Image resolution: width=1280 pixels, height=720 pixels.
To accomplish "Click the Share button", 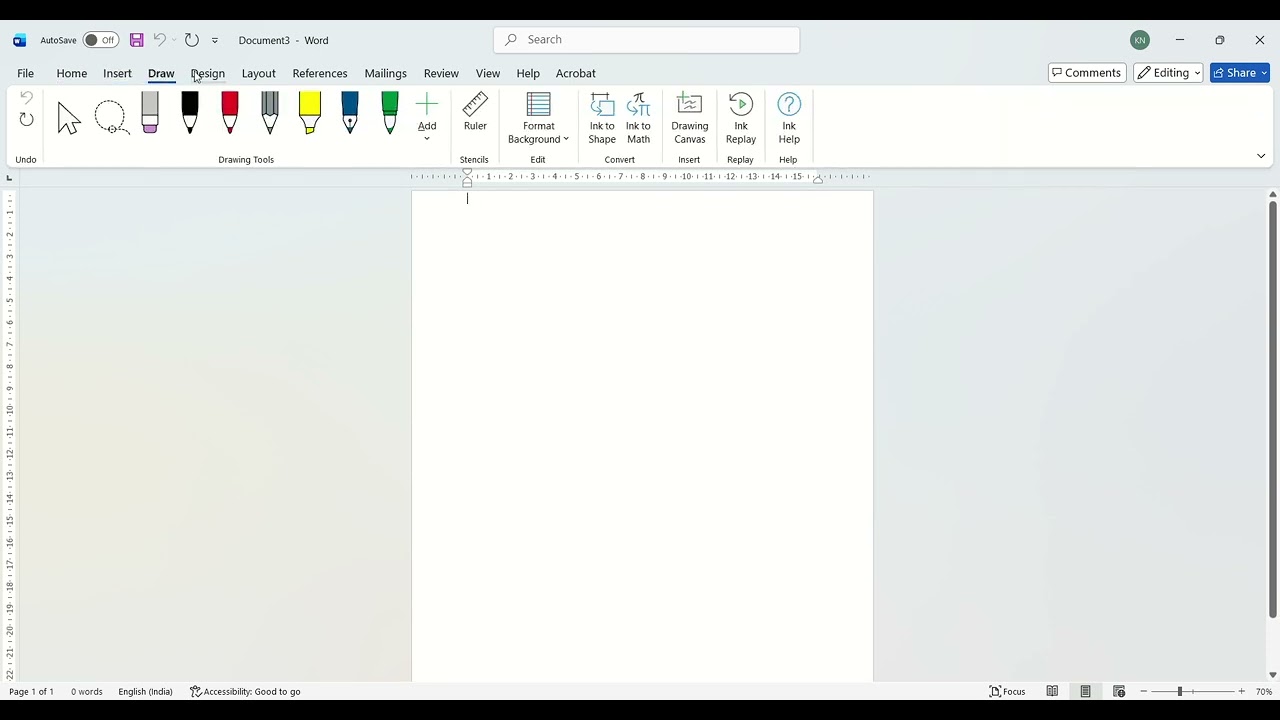I will (x=1240, y=73).
